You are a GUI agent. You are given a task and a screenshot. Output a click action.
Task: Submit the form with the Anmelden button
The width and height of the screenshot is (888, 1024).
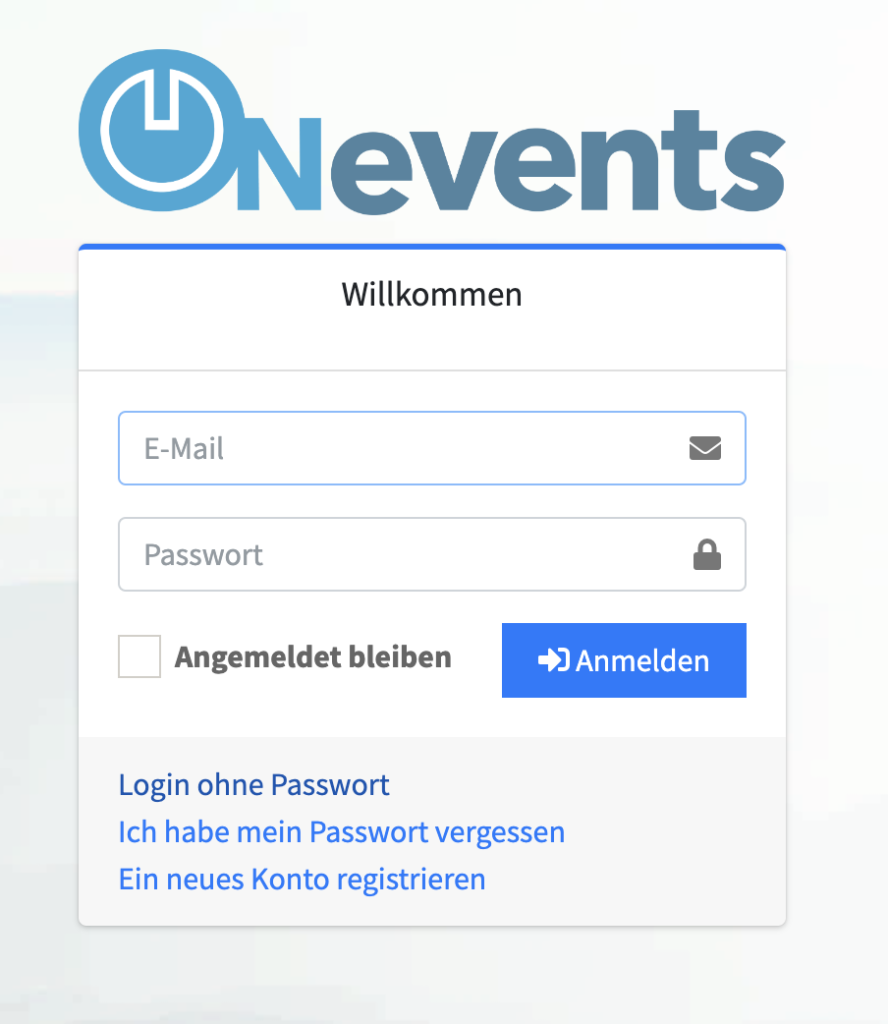click(x=624, y=660)
